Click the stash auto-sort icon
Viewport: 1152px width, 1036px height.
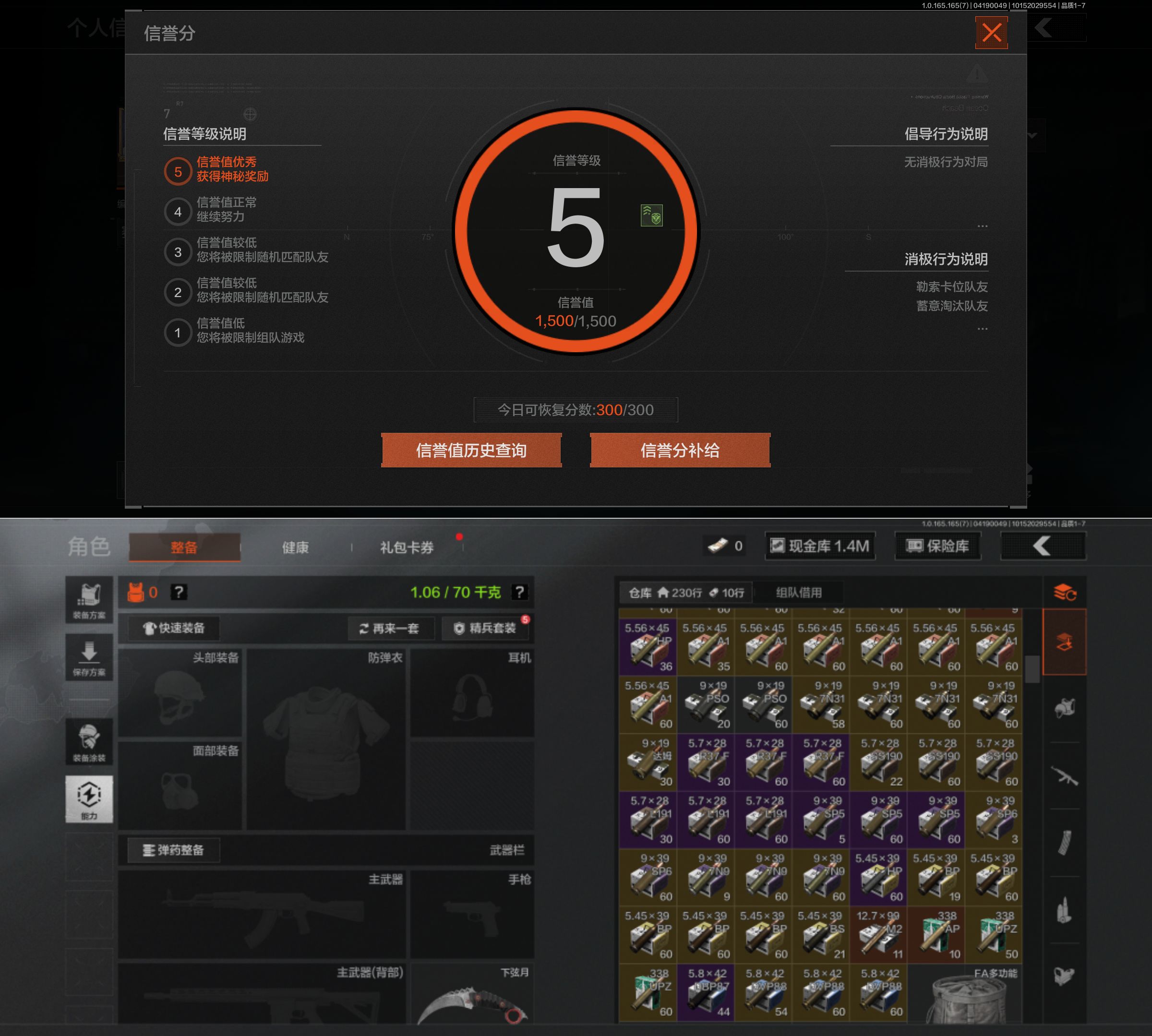pos(1064,593)
